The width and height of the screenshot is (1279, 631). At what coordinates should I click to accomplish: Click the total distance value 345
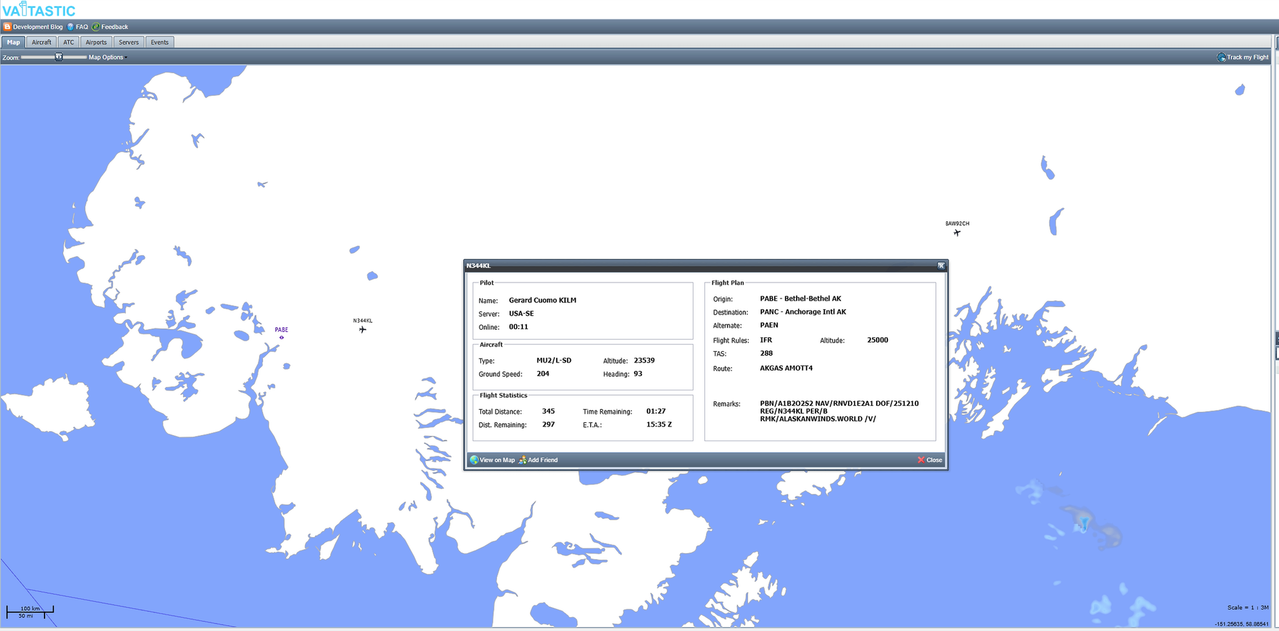tap(548, 411)
